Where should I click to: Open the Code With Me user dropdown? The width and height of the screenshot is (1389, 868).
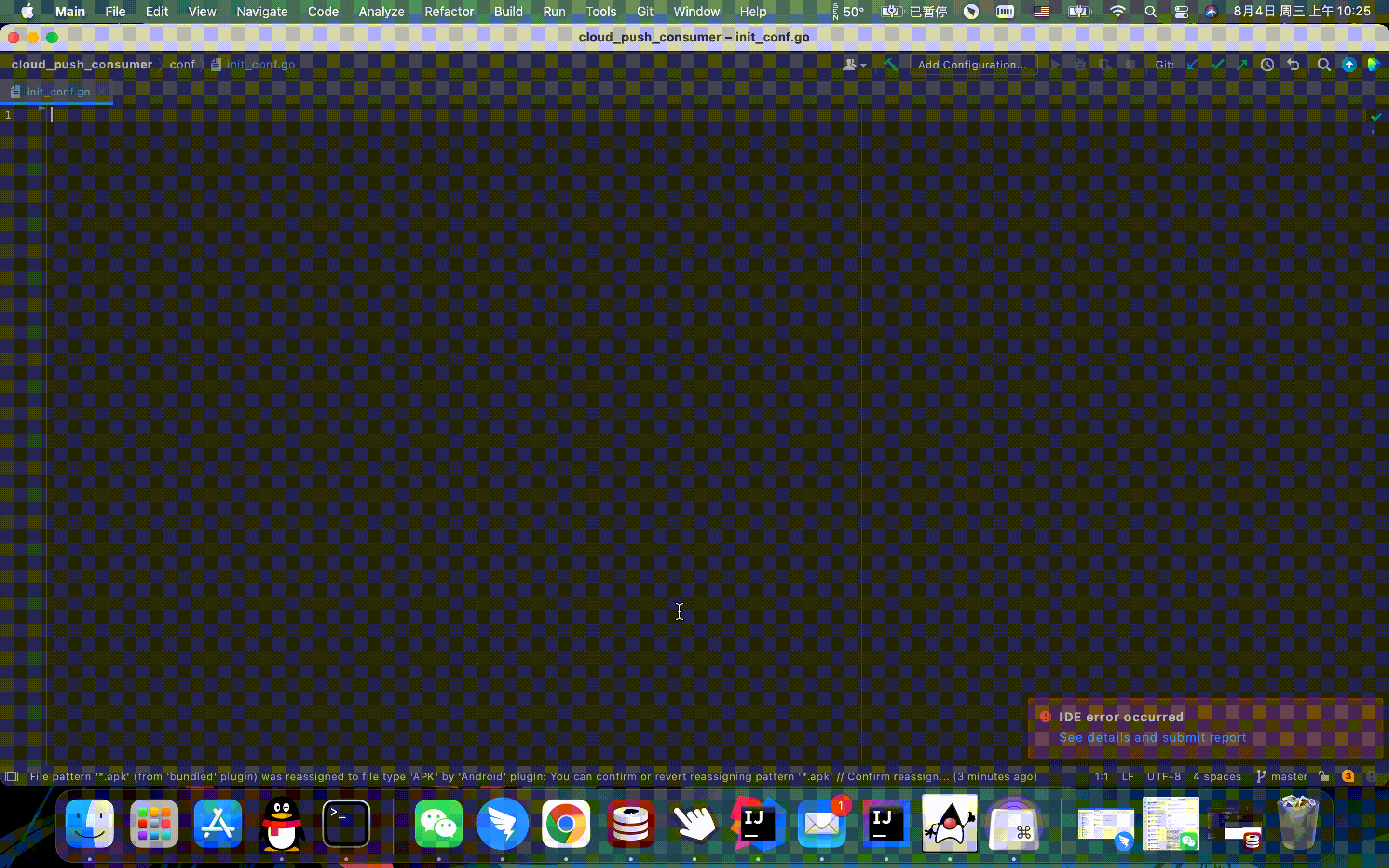pyautogui.click(x=854, y=64)
